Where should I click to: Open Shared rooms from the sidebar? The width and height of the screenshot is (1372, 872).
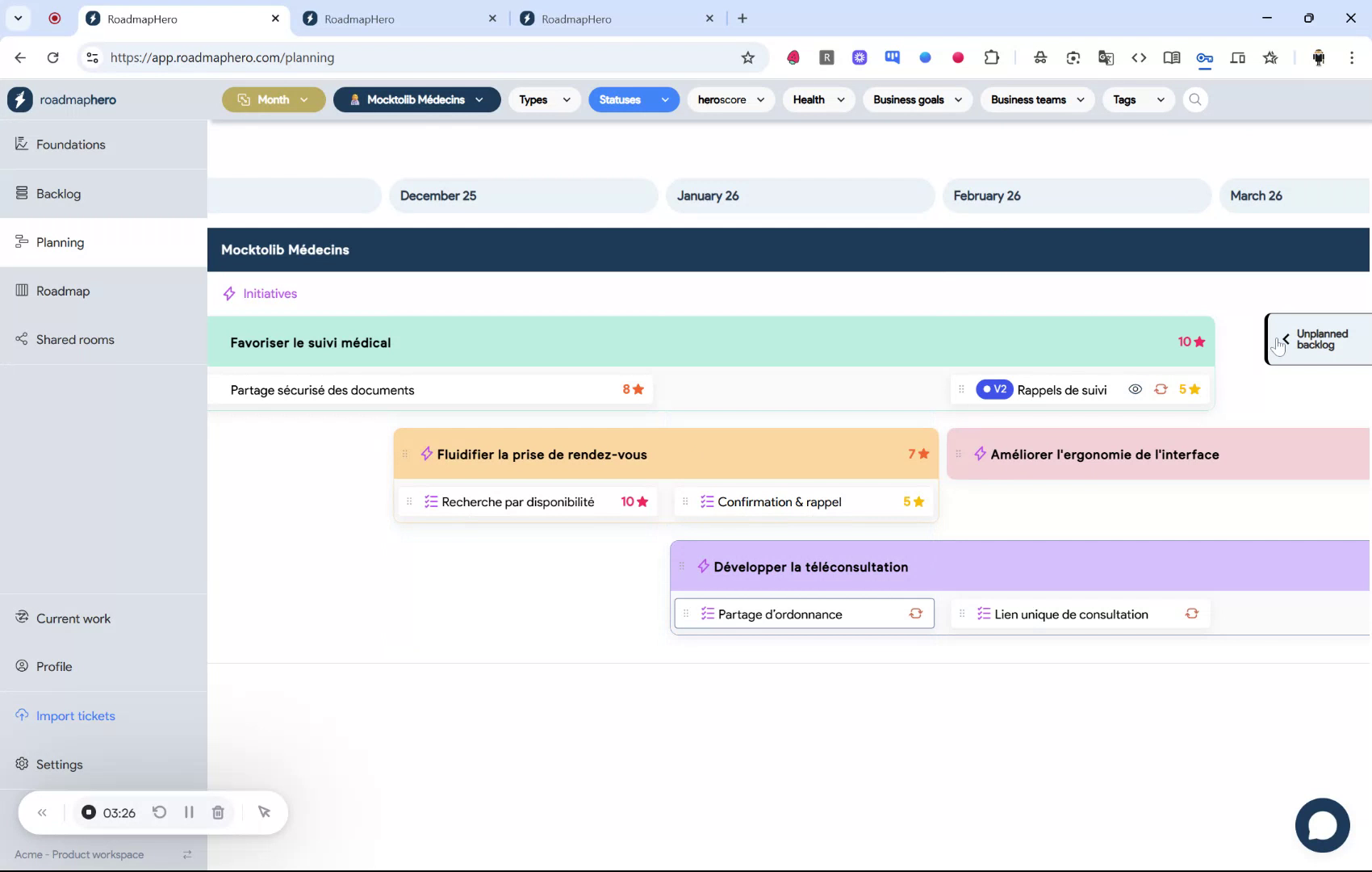(x=74, y=339)
